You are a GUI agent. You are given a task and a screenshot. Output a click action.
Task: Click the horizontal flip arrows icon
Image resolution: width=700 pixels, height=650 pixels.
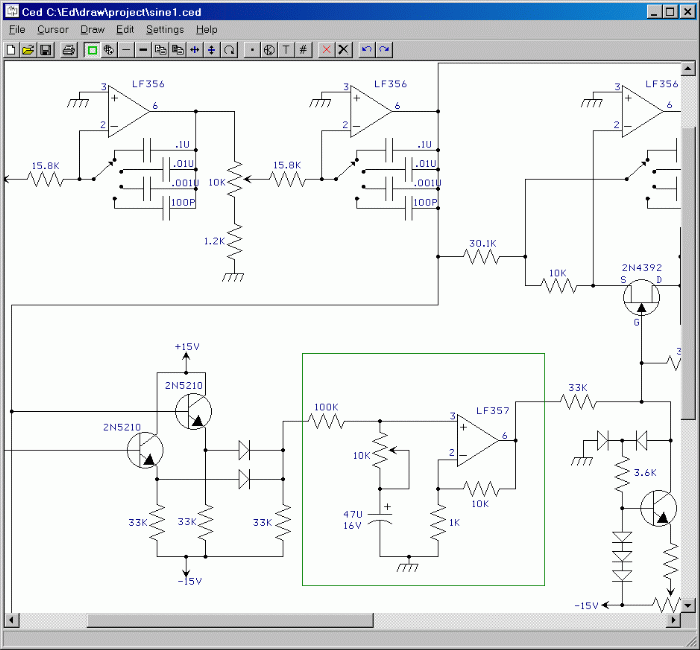[x=195, y=49]
